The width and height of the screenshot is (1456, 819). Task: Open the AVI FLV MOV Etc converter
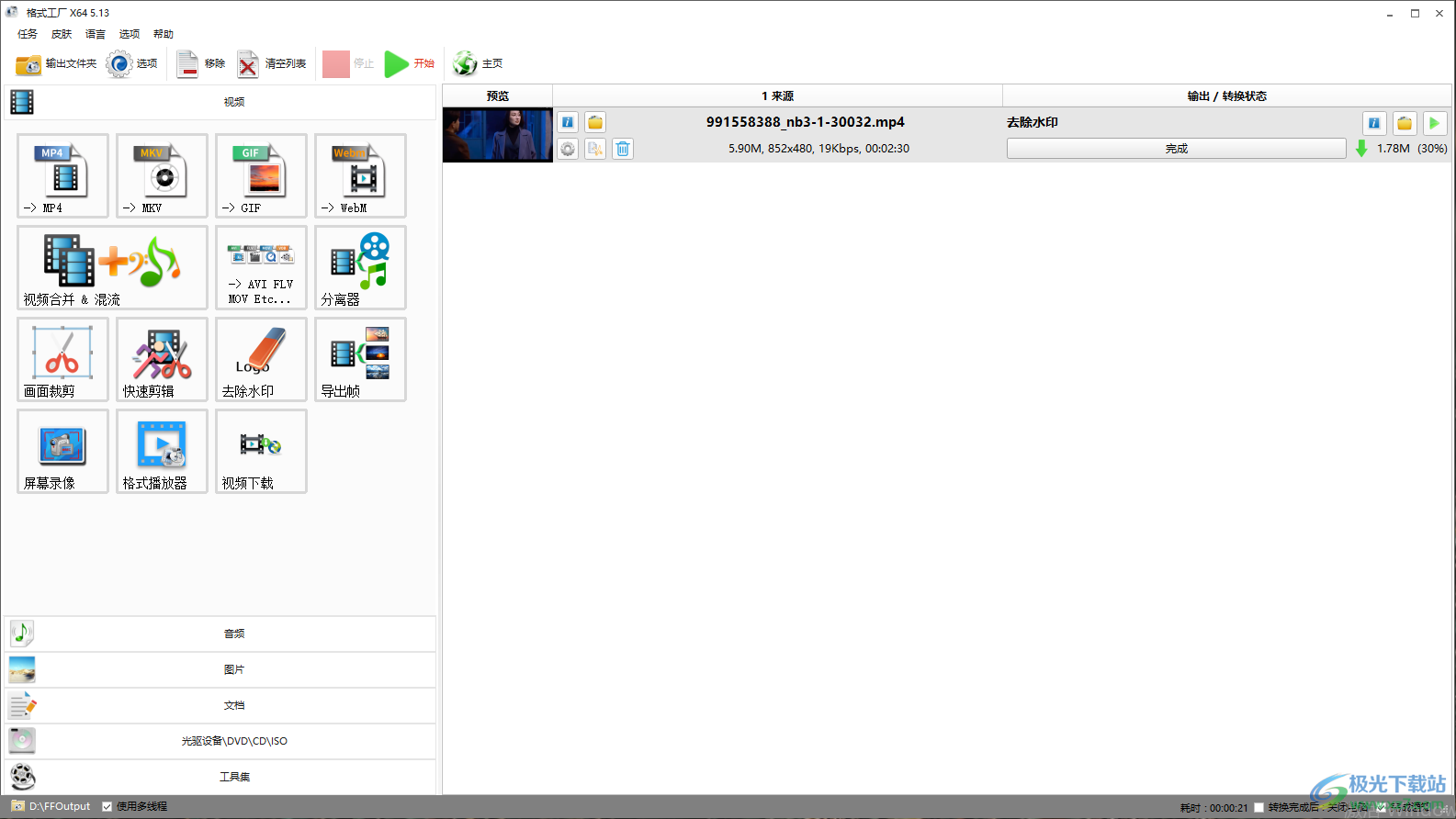coord(261,267)
